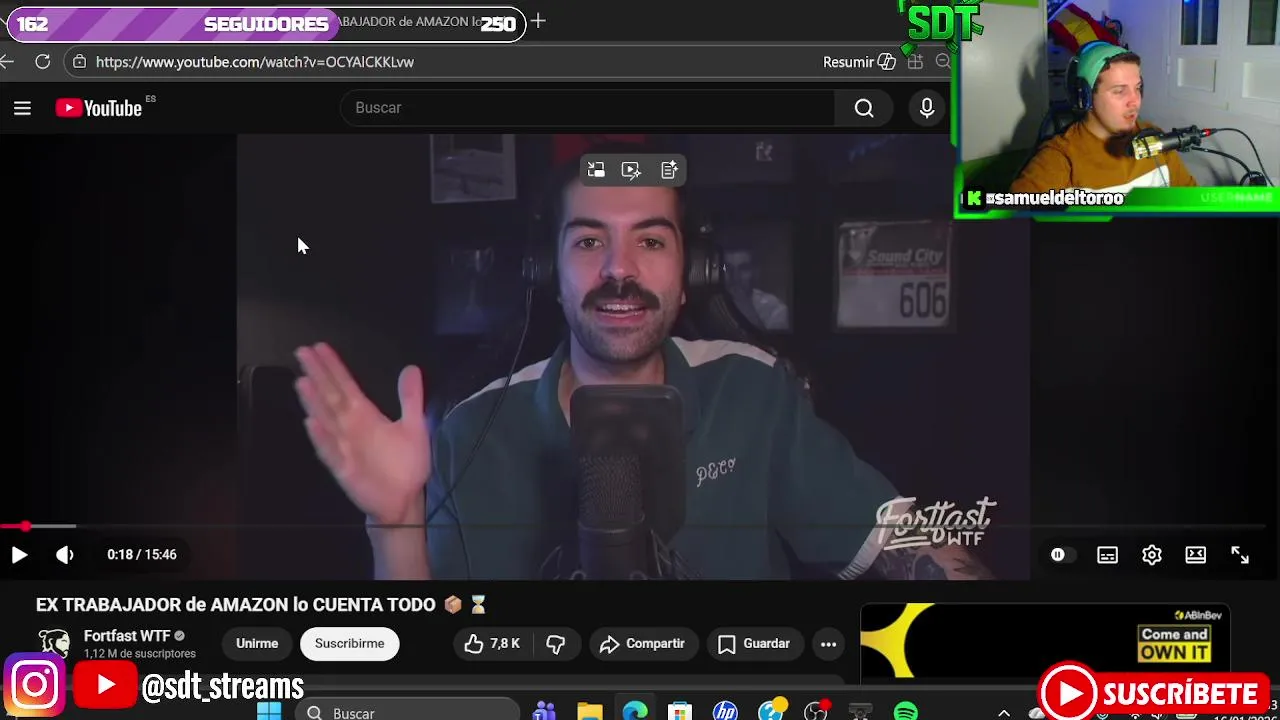Go to the YouTube home logo
The width and height of the screenshot is (1280, 720).
click(x=99, y=108)
